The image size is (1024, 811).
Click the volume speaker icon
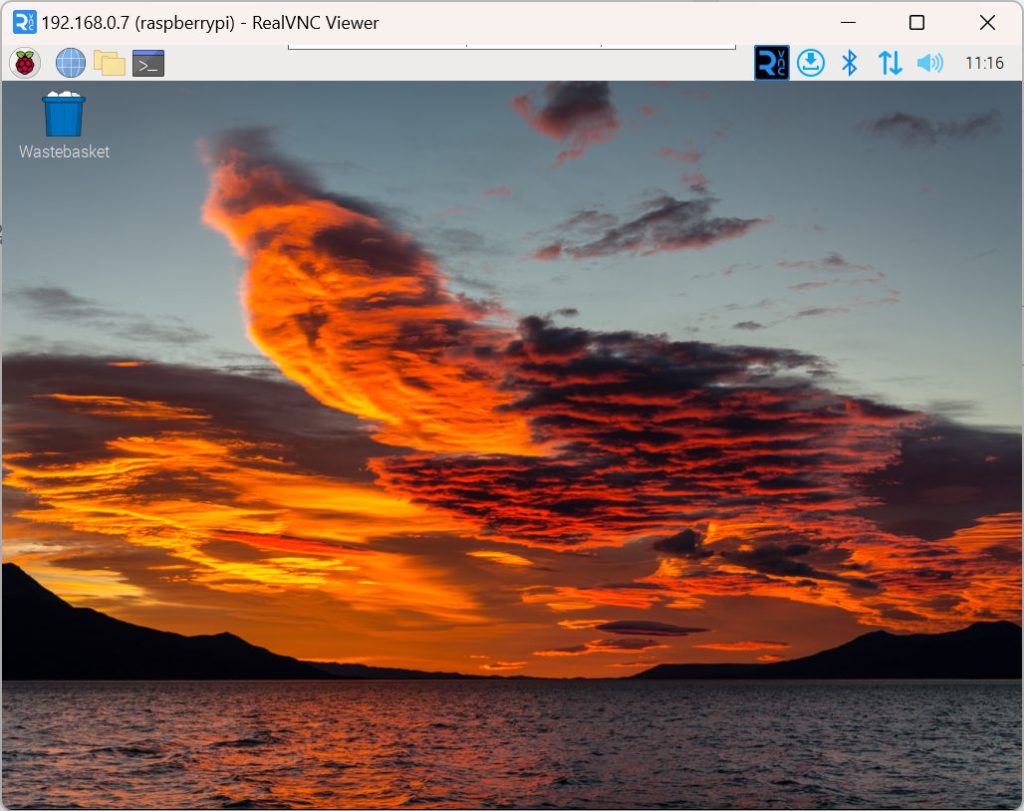(930, 63)
